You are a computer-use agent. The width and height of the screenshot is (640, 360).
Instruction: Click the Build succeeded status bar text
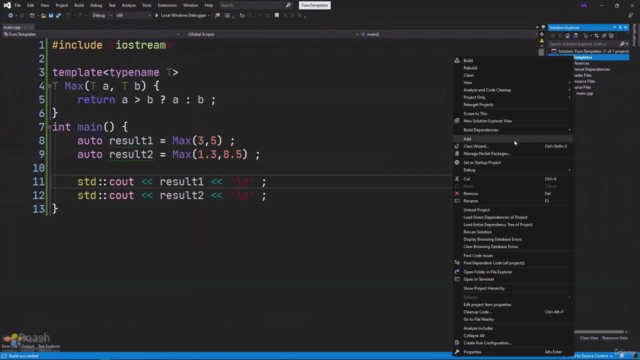tap(23, 356)
